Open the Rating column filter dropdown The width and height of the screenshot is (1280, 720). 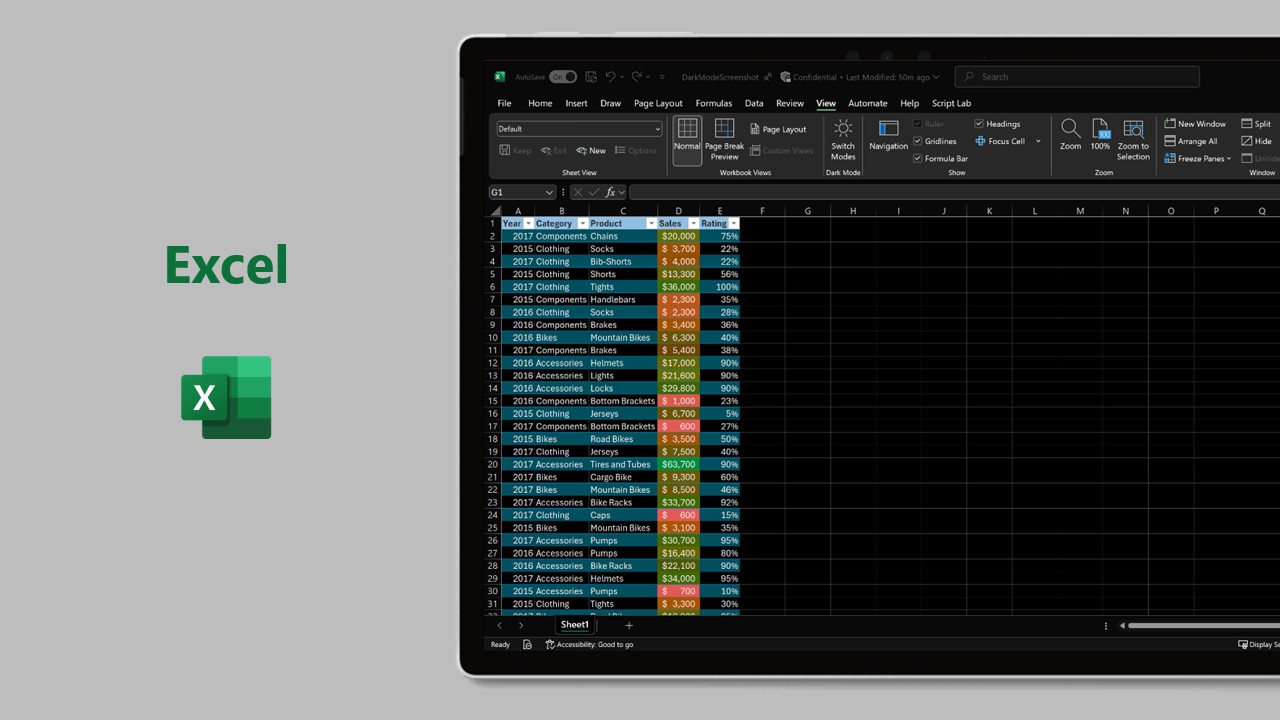click(734, 224)
